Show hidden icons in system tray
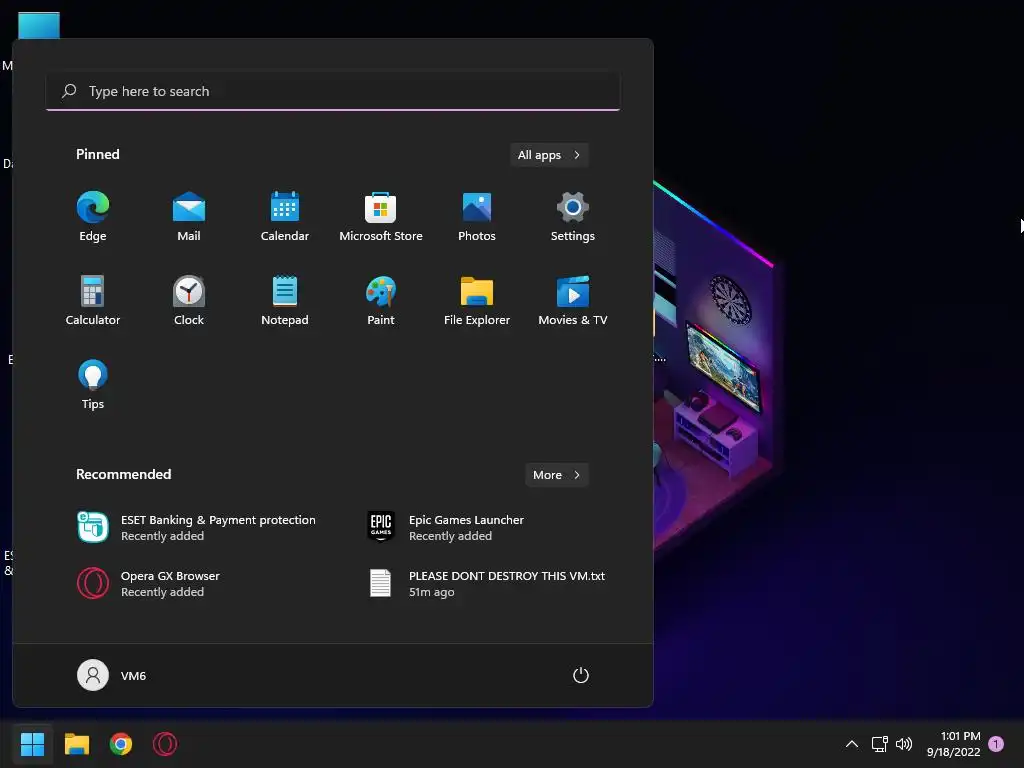1024x768 pixels. pos(852,744)
